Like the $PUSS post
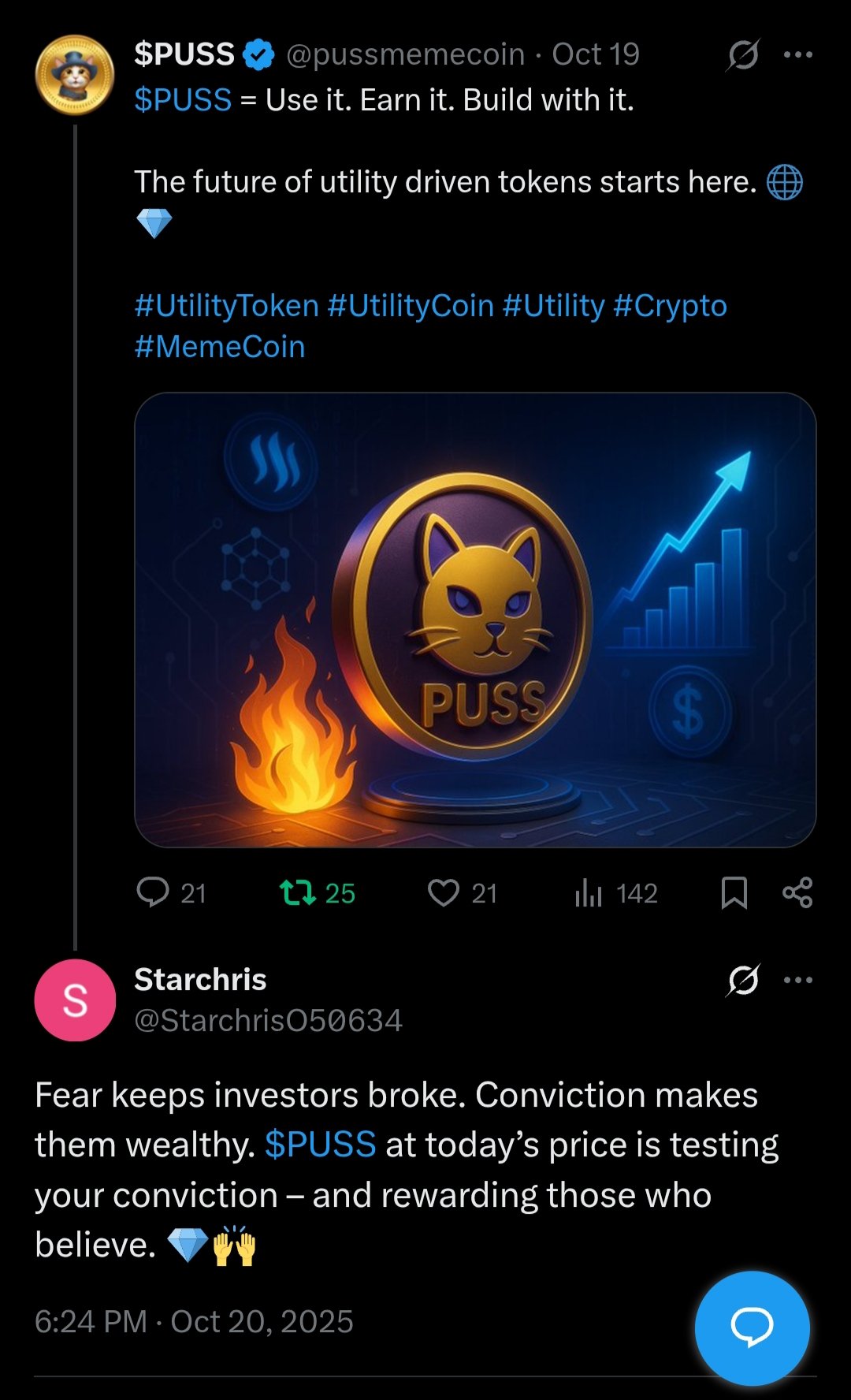Screen dimensions: 851x1400 (444, 892)
